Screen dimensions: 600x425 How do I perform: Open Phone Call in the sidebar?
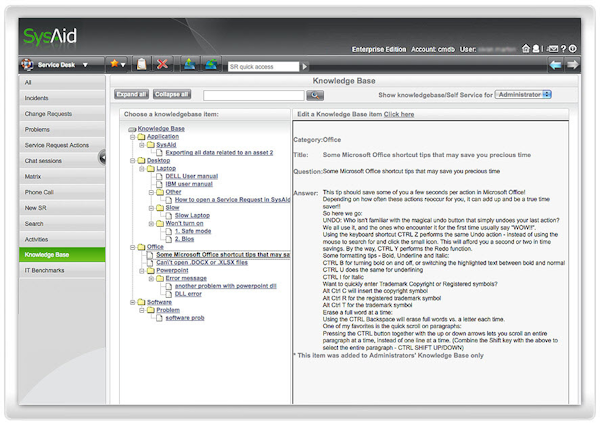point(62,192)
